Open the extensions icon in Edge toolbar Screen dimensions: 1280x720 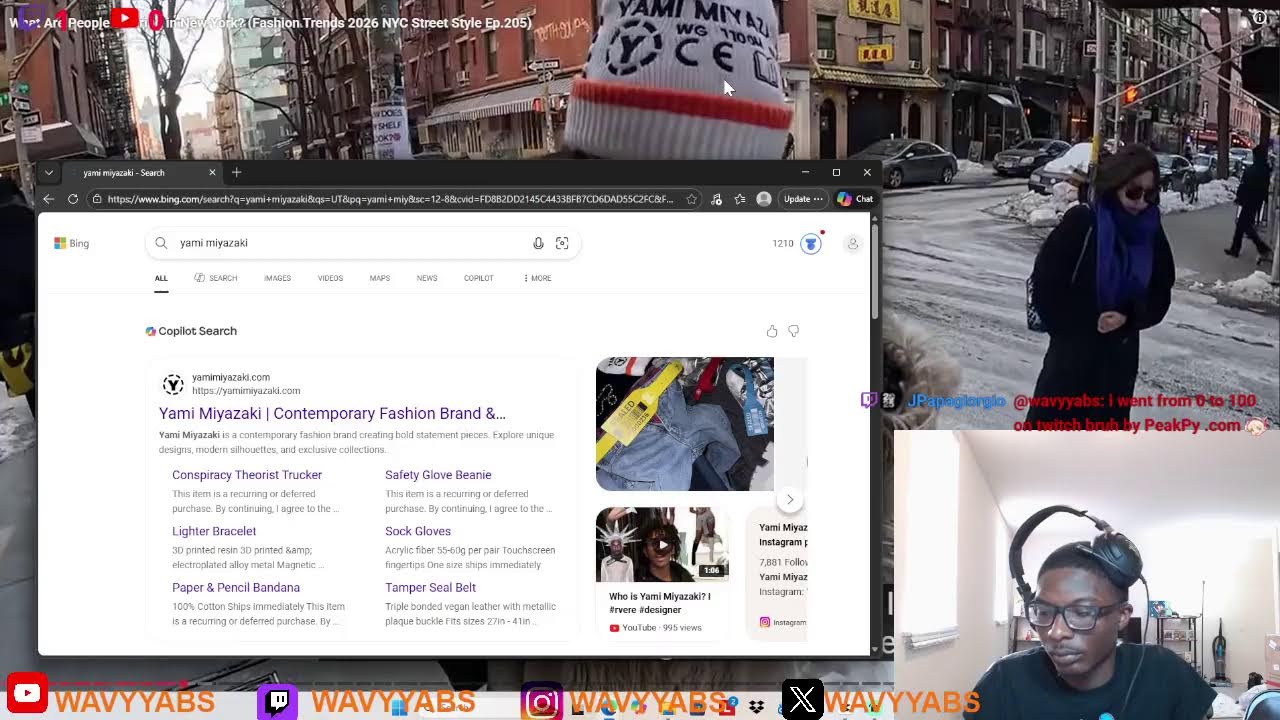tap(716, 199)
